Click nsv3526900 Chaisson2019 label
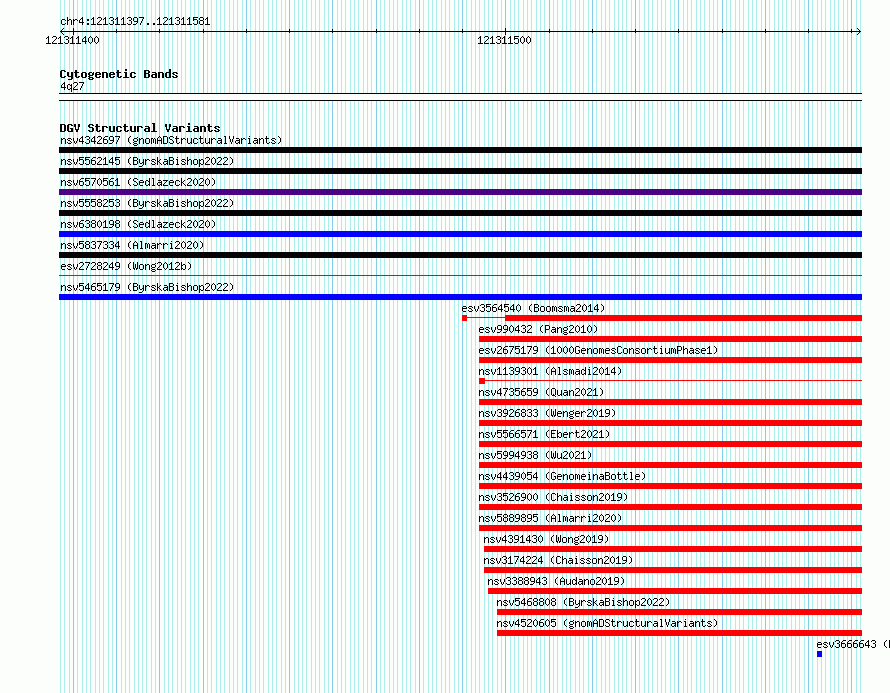 [x=553, y=497]
